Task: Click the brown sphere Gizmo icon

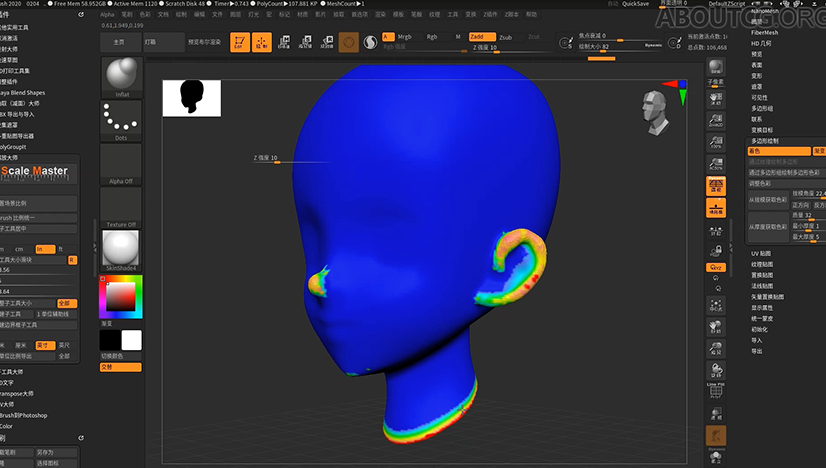Action: [x=348, y=42]
